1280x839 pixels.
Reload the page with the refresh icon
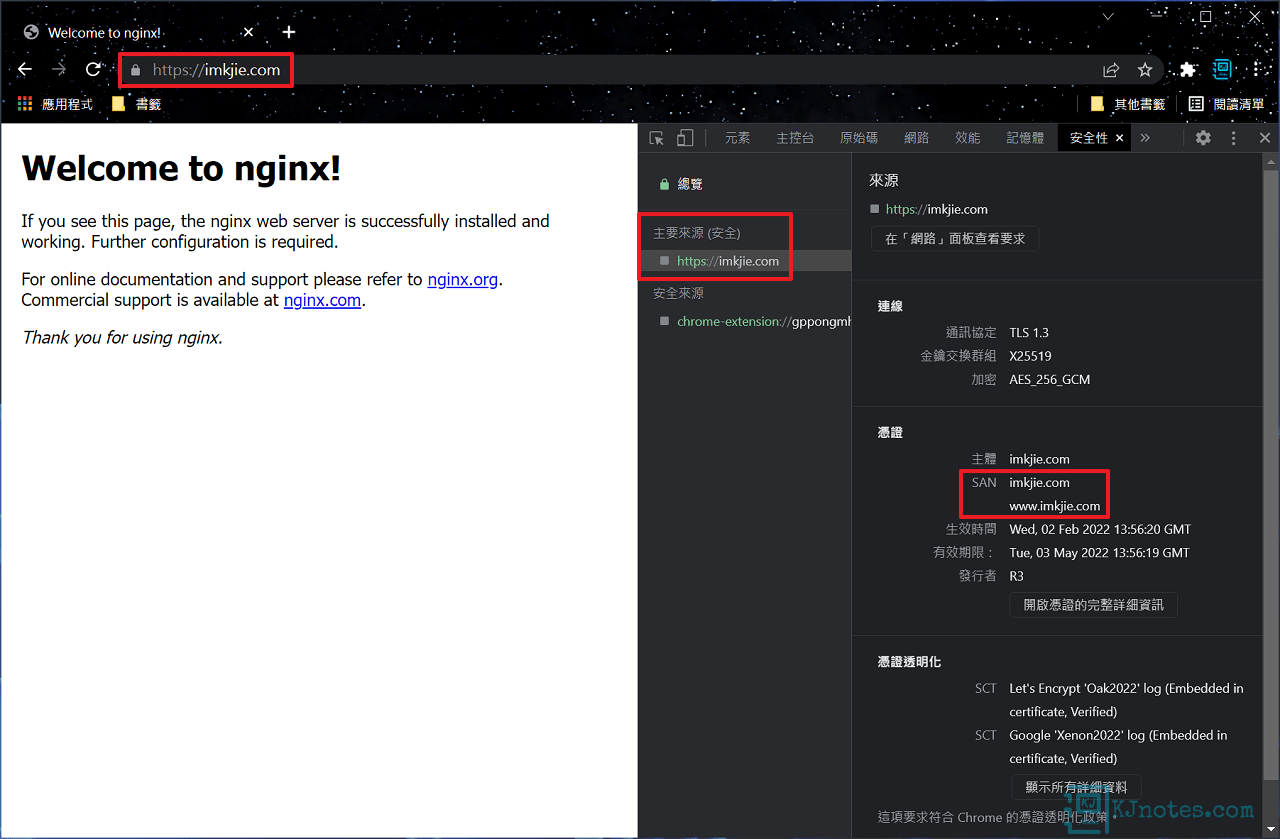93,70
